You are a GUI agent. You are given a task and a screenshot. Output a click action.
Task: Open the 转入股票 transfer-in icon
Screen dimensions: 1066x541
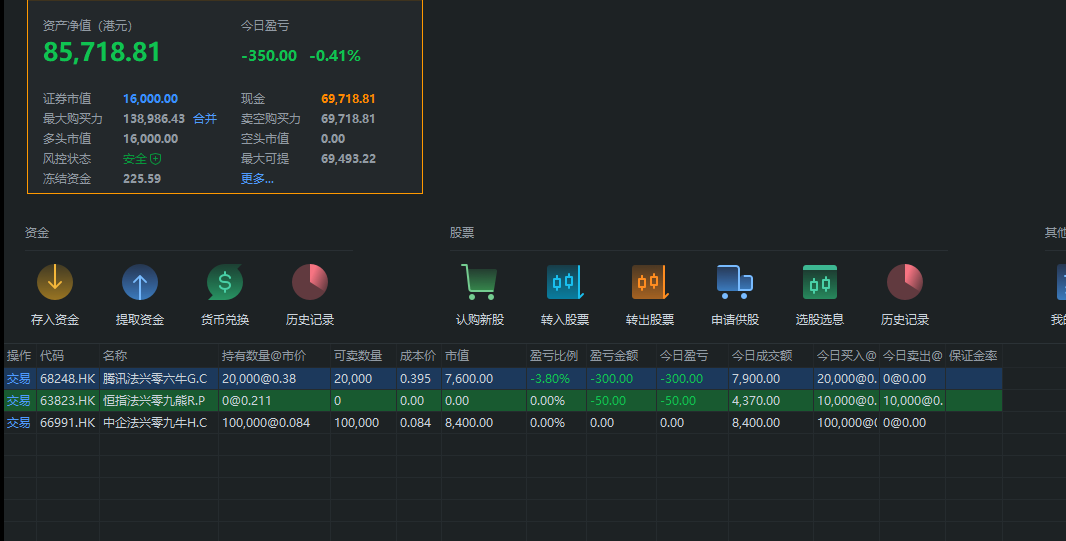click(x=564, y=281)
